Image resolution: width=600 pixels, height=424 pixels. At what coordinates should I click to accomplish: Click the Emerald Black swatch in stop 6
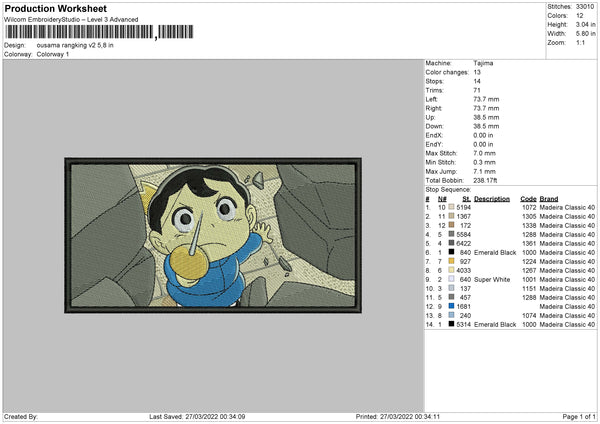coord(452,252)
